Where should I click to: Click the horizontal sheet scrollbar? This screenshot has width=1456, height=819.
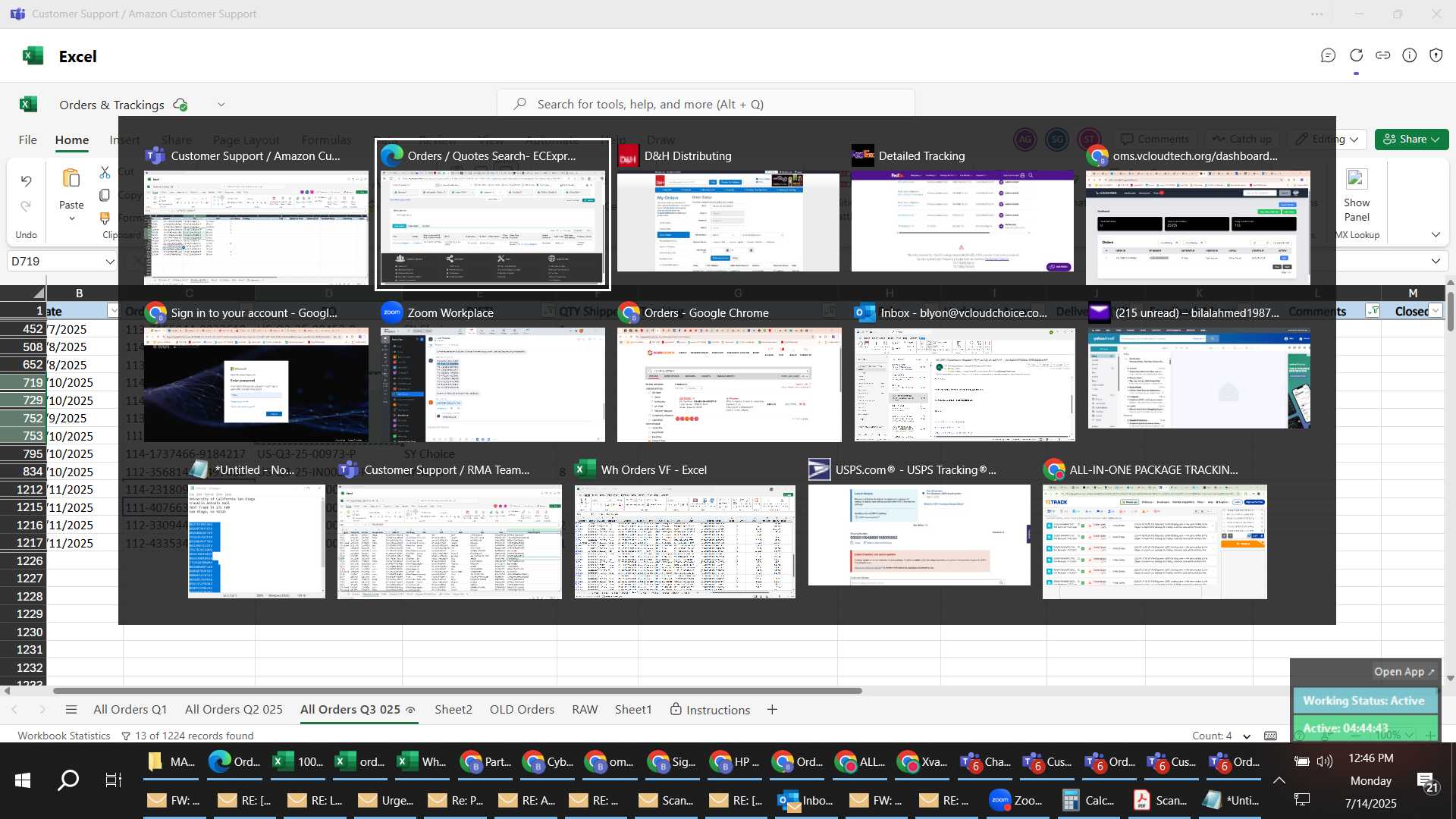[457, 691]
